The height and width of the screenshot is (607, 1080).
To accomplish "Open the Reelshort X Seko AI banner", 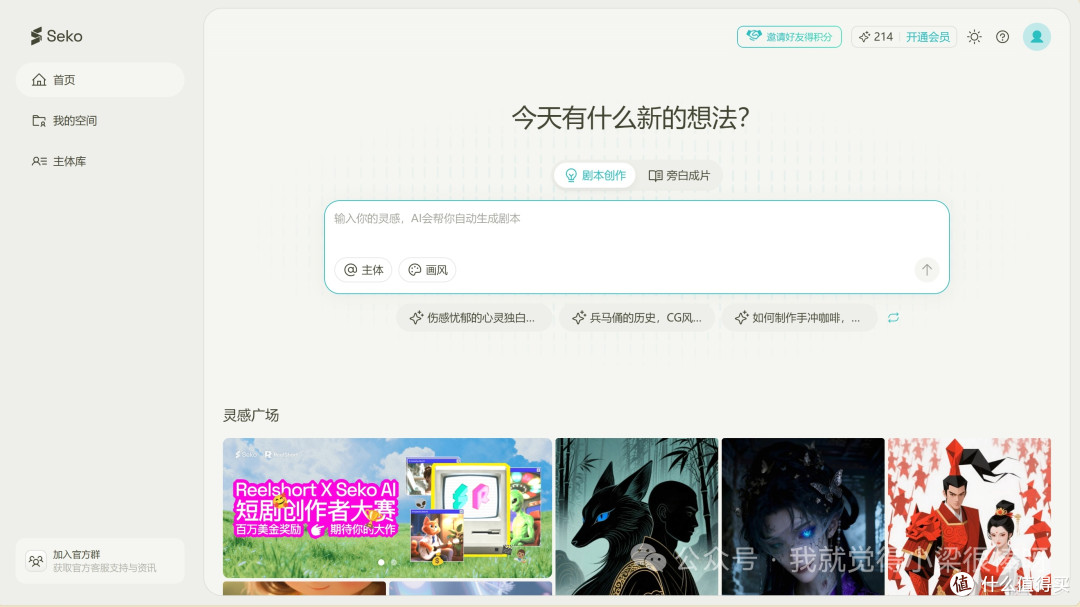I will (x=387, y=508).
